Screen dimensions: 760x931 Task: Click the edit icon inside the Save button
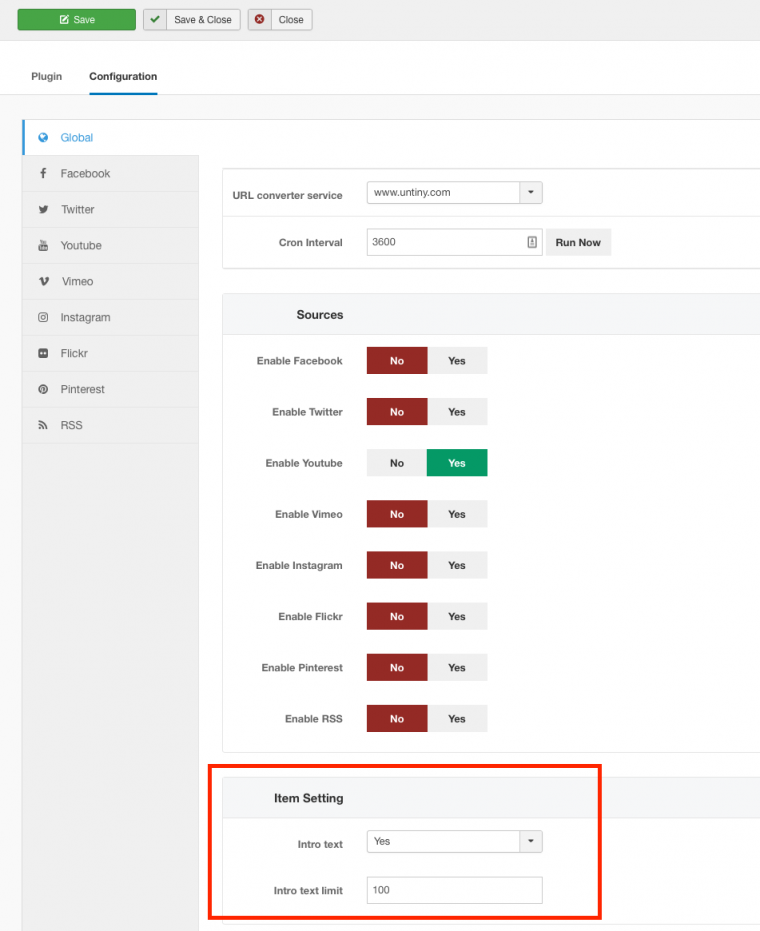pos(64,20)
